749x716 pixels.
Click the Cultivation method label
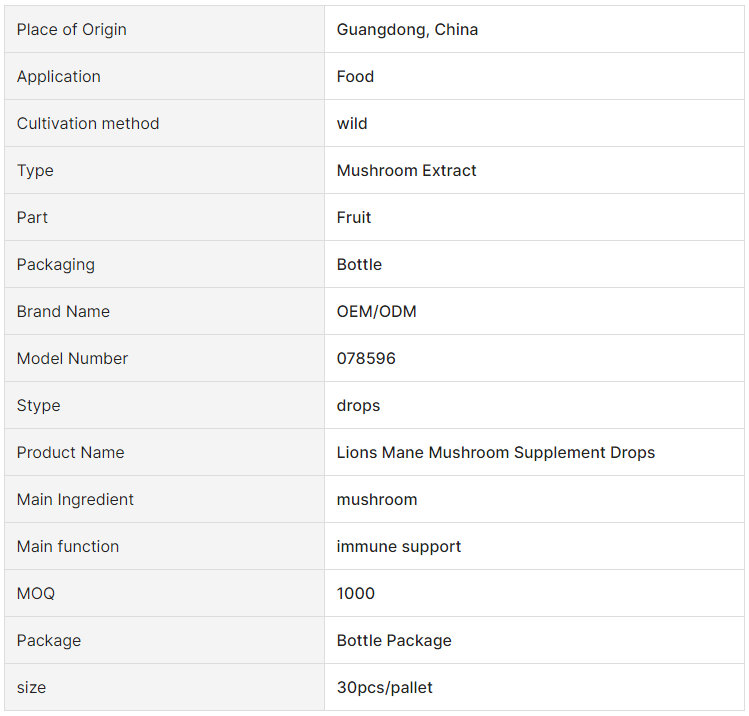point(88,124)
